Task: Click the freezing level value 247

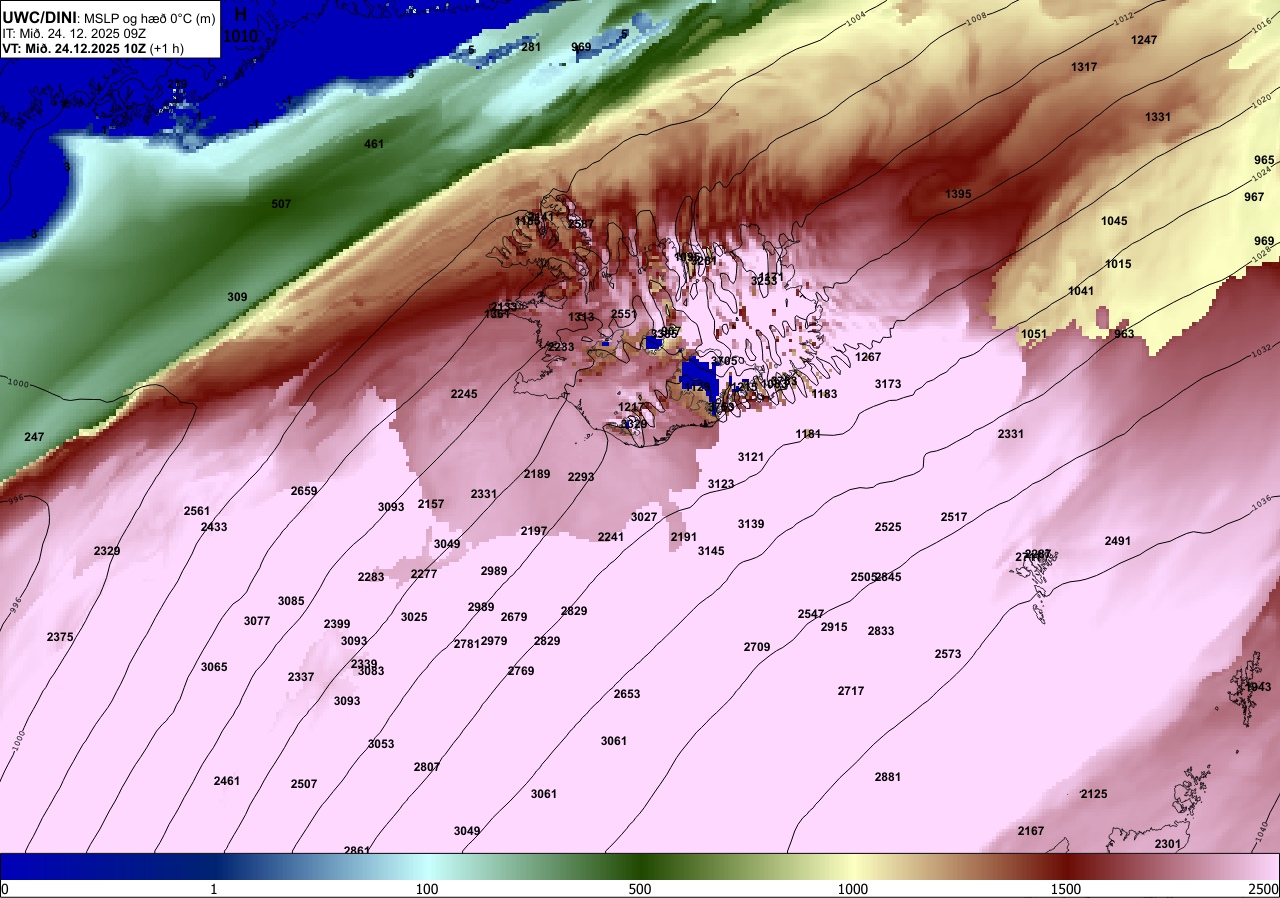Action: [34, 437]
